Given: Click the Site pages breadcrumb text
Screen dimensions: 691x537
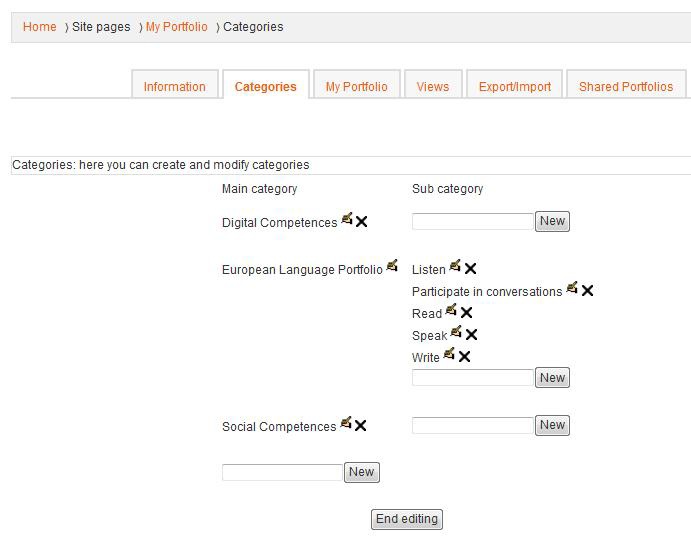Looking at the screenshot, I should point(101,27).
